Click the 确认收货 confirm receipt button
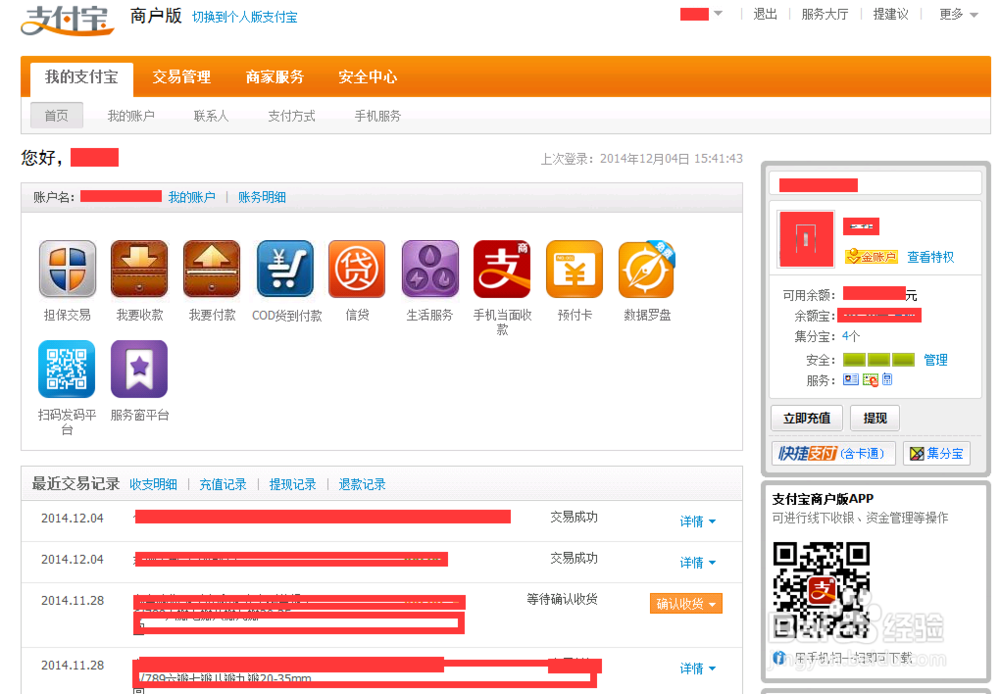The height and width of the screenshot is (694, 1000). click(x=686, y=603)
